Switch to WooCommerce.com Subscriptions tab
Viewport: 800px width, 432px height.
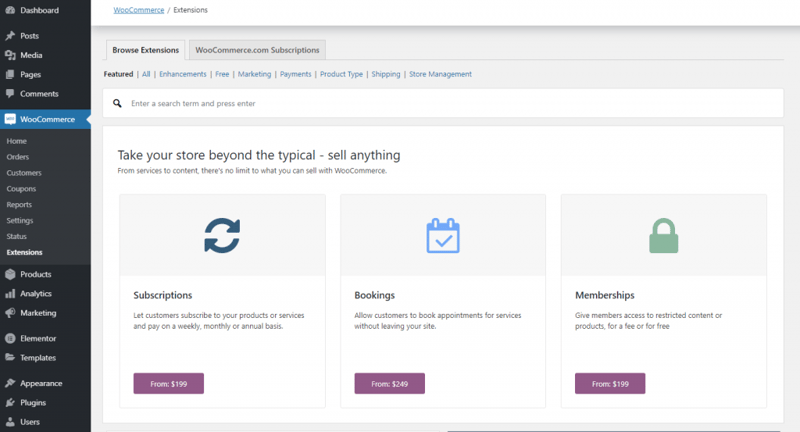pos(257,50)
